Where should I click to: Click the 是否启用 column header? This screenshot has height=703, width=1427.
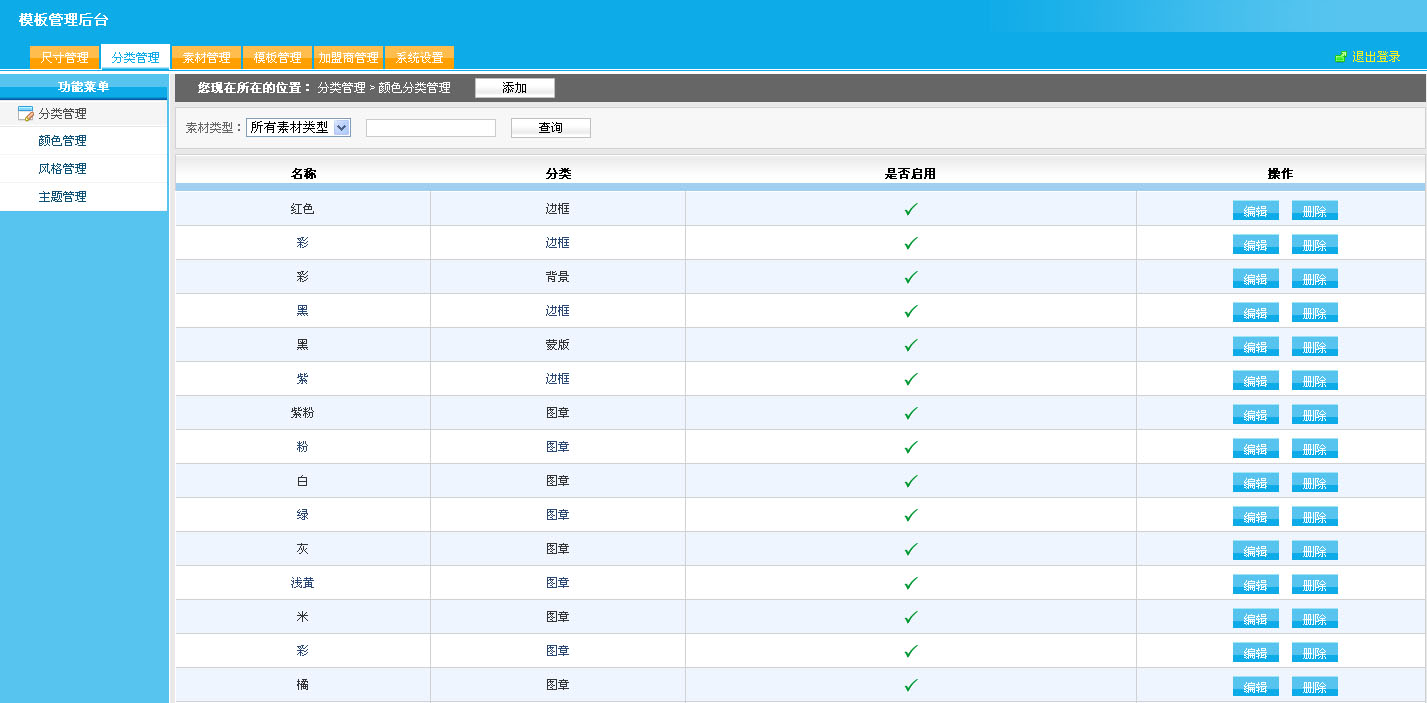(x=910, y=174)
